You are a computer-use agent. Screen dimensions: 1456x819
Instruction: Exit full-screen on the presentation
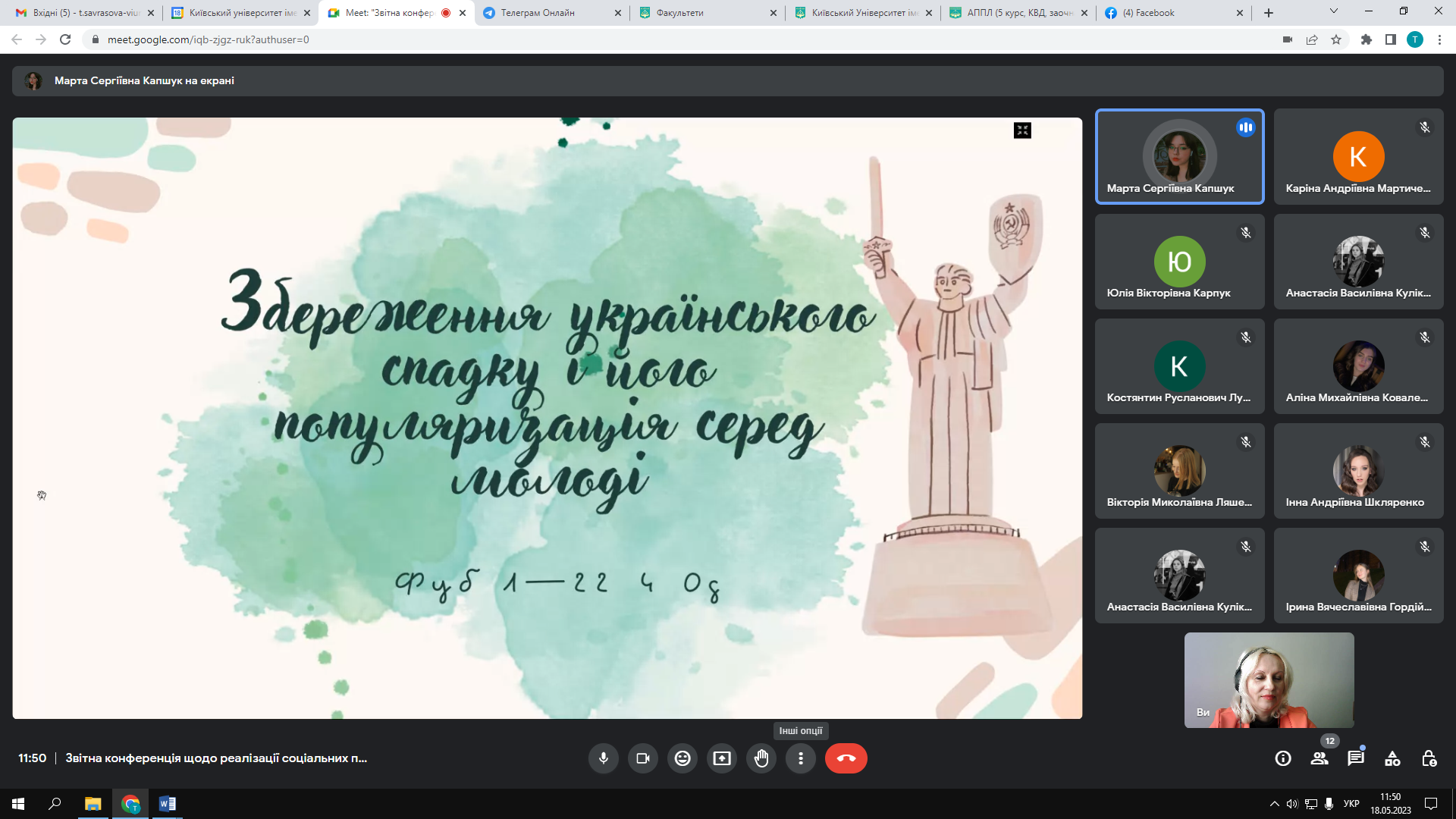pos(1022,130)
